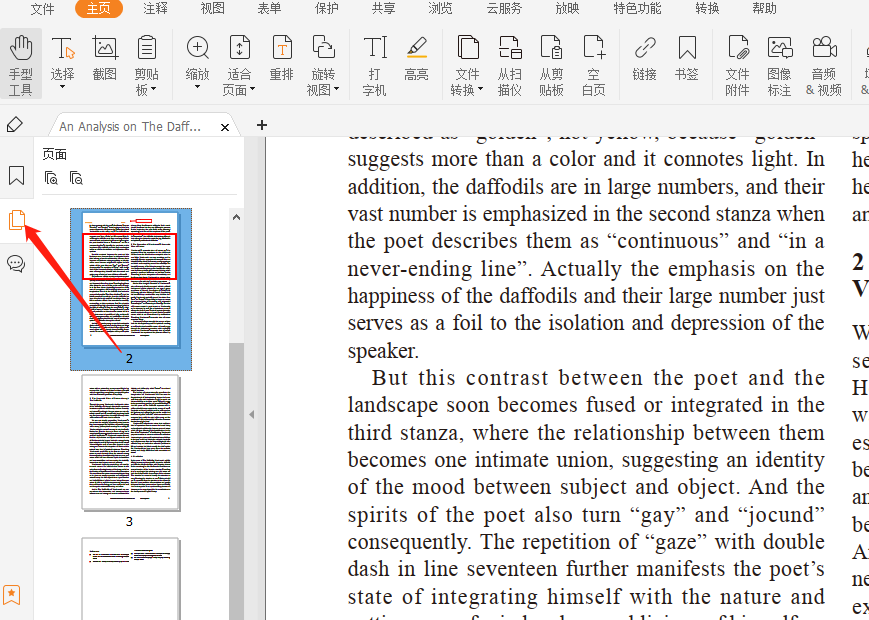Open the pages thumbnail panel icon

[17, 220]
